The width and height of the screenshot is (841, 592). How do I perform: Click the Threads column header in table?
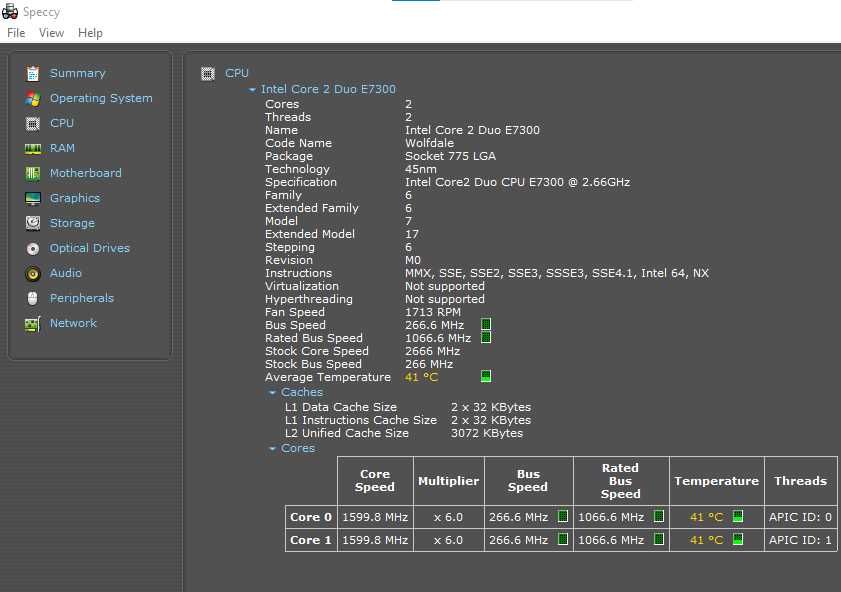coord(801,480)
